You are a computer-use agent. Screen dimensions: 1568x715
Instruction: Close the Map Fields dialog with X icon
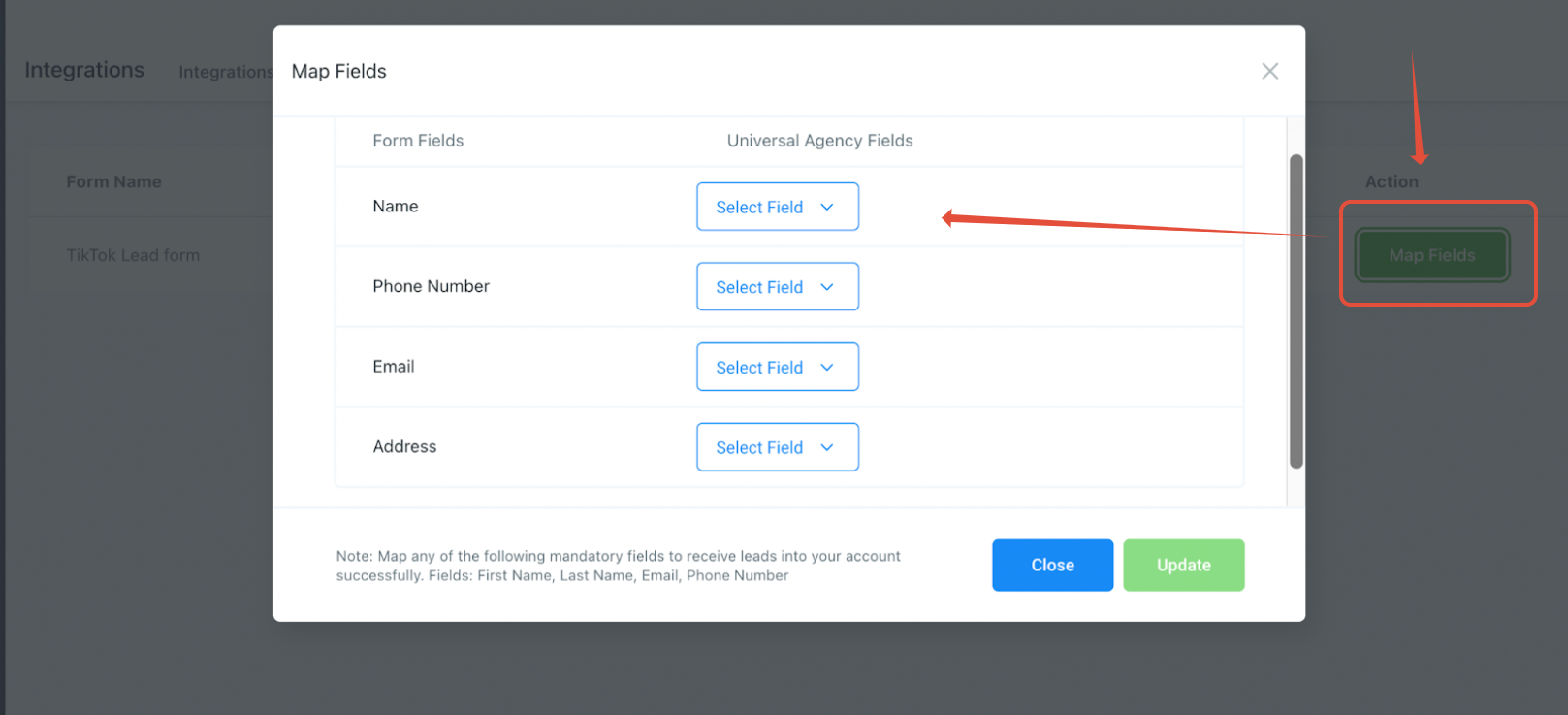click(x=1269, y=71)
